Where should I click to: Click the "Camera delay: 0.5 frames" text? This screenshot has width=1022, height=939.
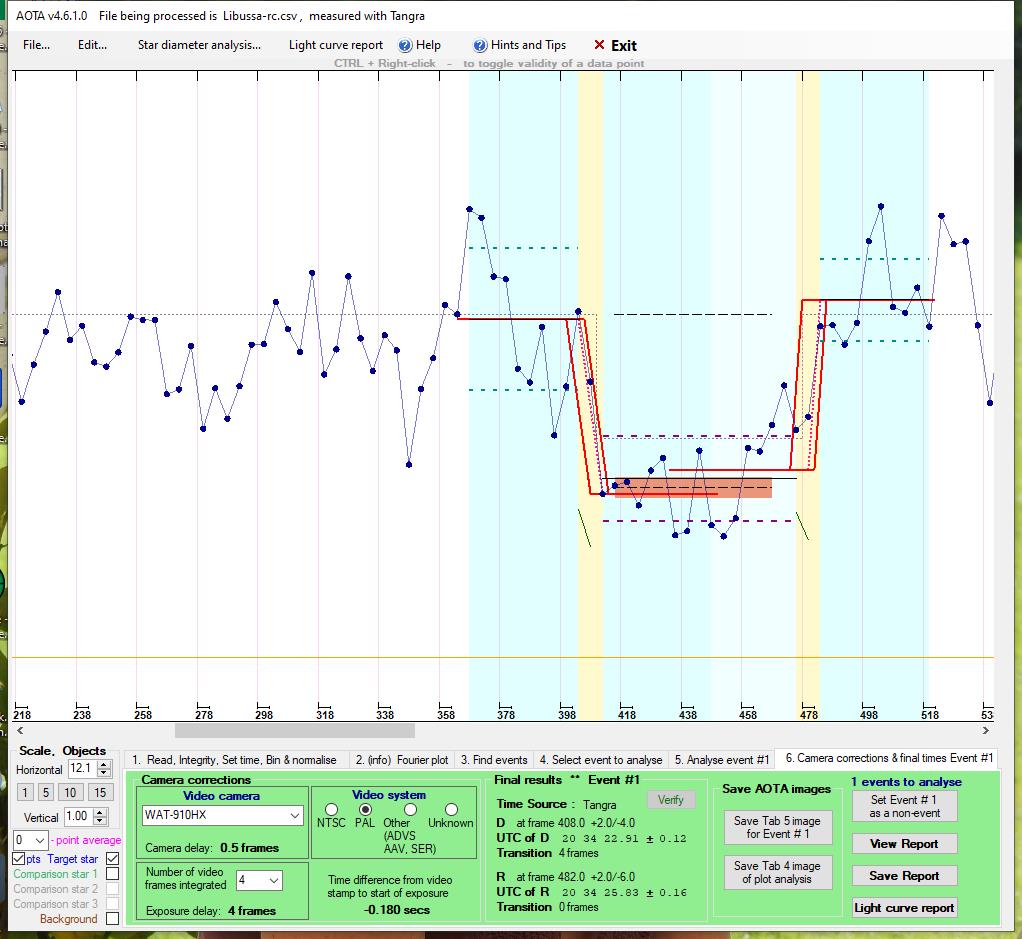coord(212,848)
